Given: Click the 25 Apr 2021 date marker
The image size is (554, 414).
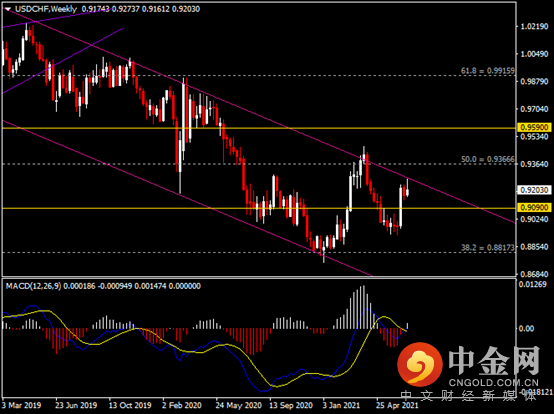Looking at the screenshot, I should (397, 405).
